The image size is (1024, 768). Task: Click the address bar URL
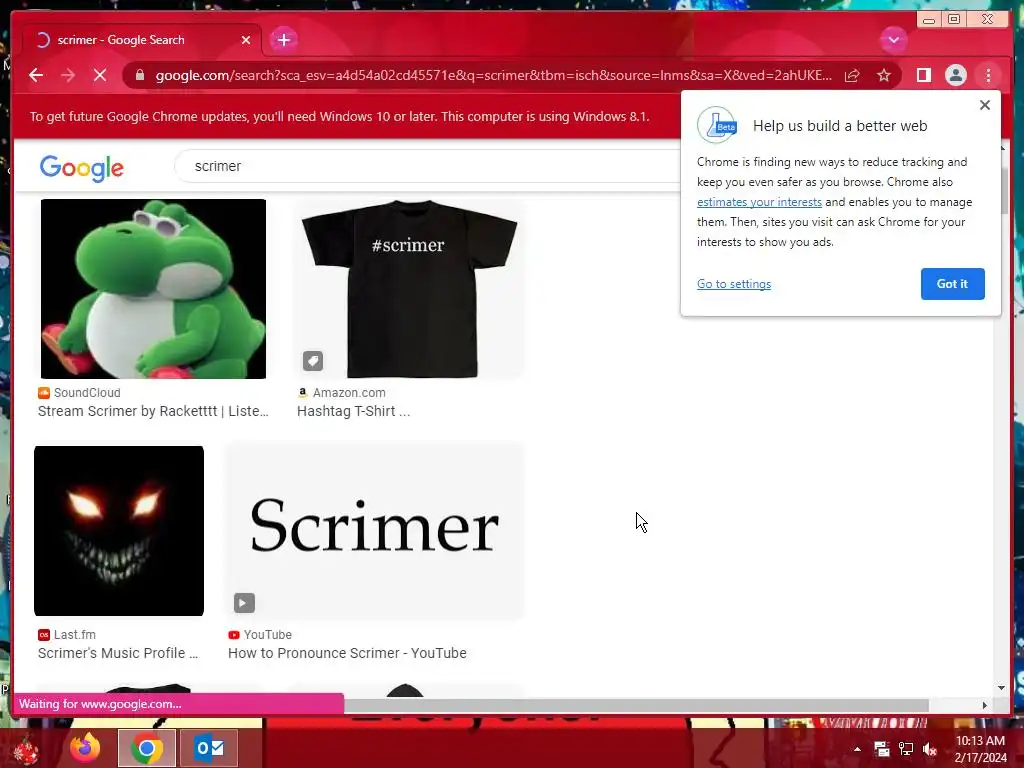pos(493,76)
